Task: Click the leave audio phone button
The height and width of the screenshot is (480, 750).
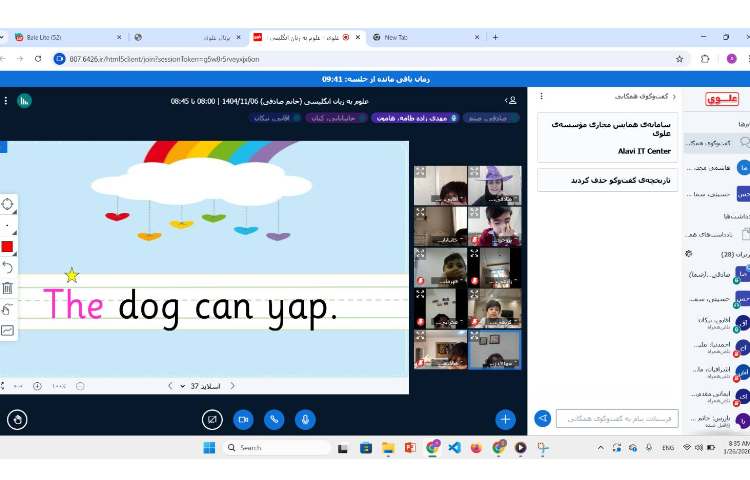Action: point(273,419)
